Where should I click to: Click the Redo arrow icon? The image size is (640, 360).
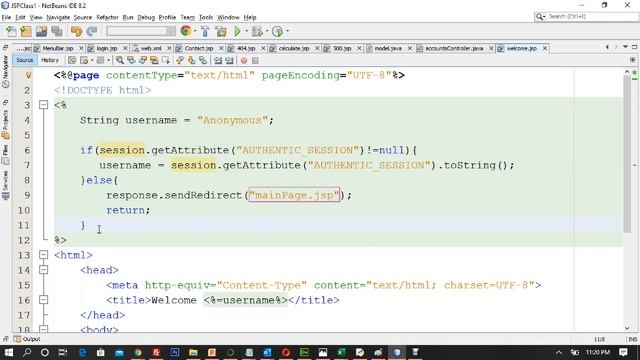click(x=92, y=31)
